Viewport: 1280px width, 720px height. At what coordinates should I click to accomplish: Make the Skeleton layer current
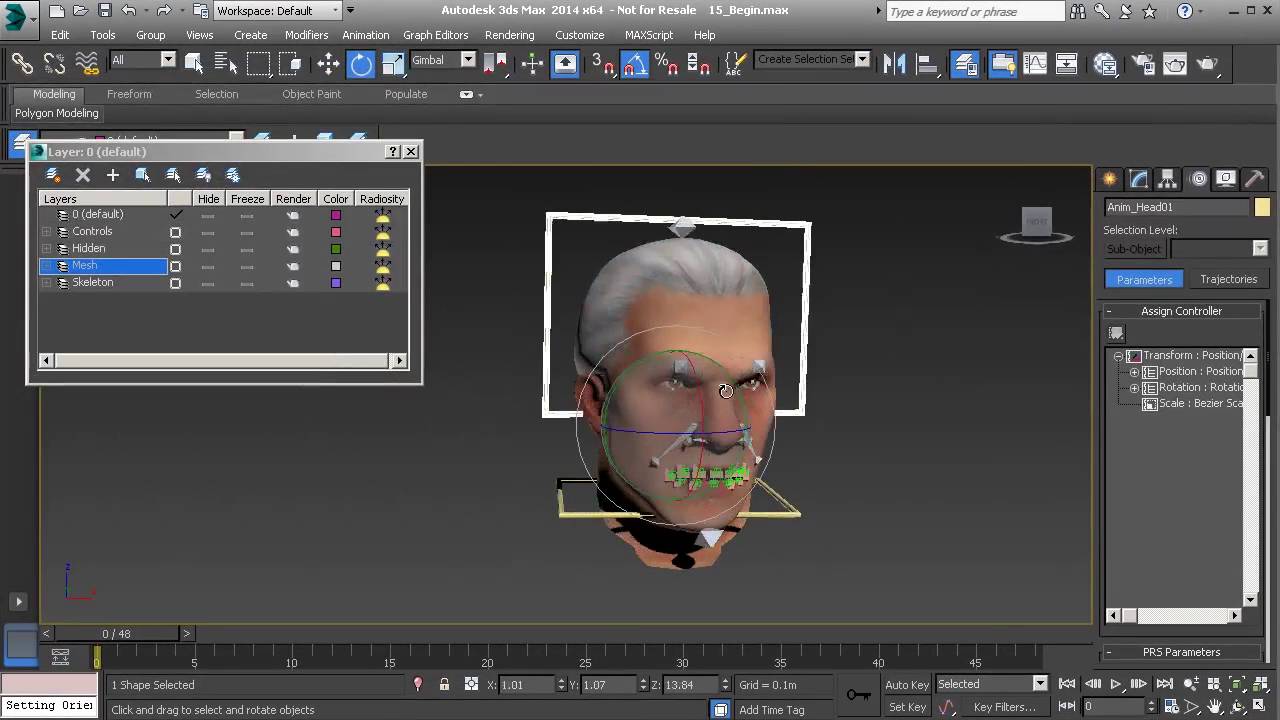point(176,283)
